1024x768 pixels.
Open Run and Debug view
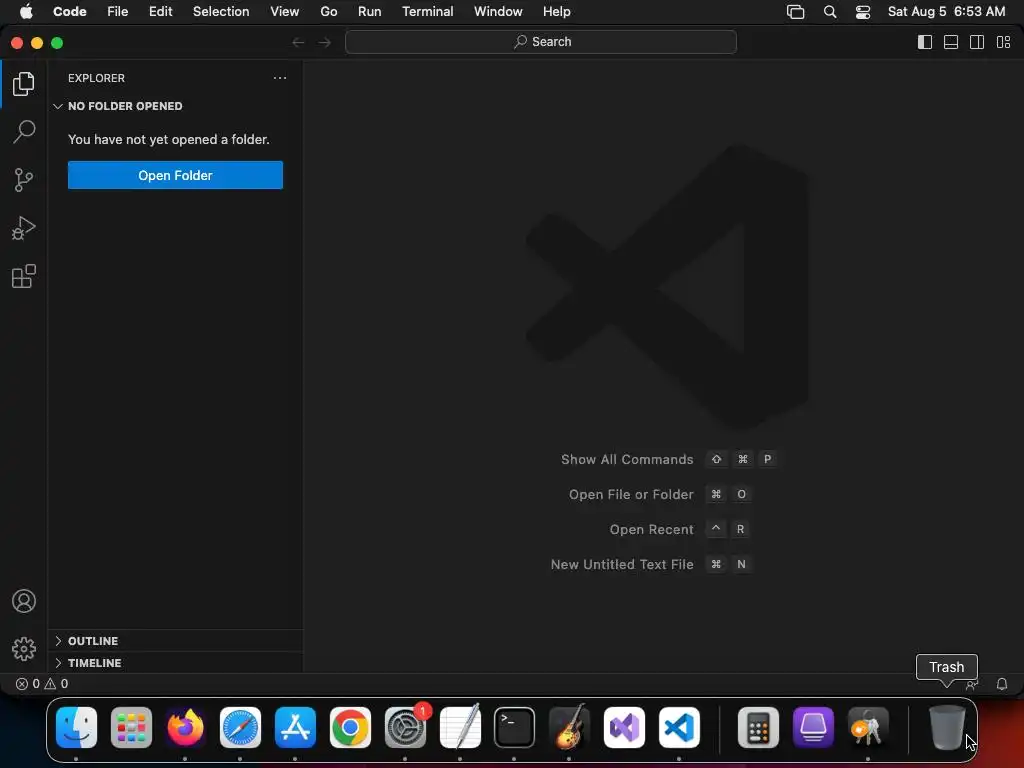pos(24,228)
